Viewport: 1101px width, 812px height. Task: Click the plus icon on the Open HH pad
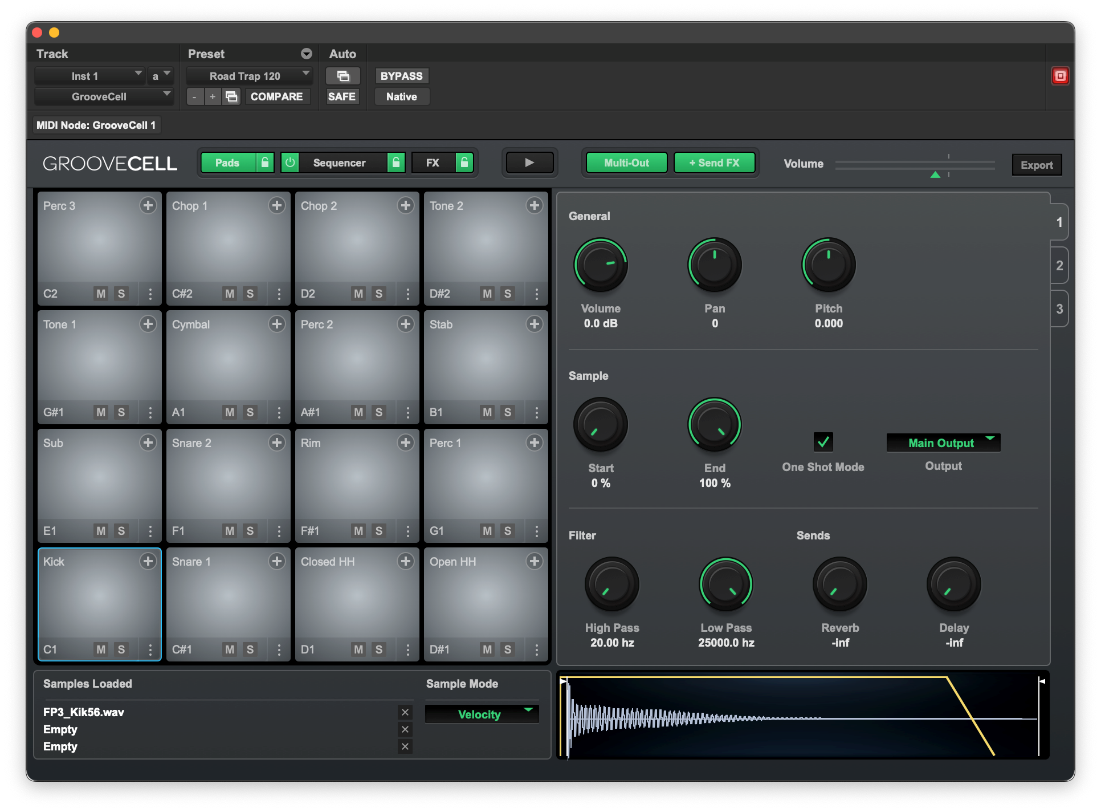point(534,562)
